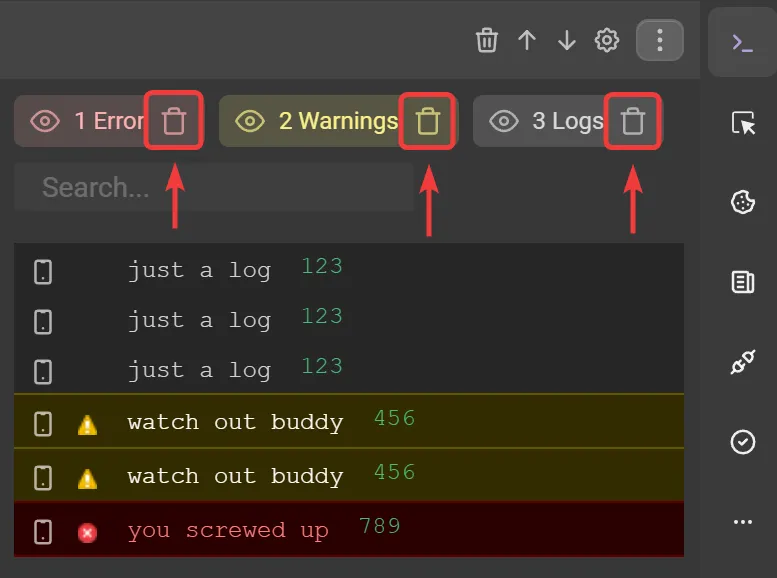The height and width of the screenshot is (578, 777).
Task: Open the cookies panel icon in sidebar
Action: pyautogui.click(x=742, y=203)
